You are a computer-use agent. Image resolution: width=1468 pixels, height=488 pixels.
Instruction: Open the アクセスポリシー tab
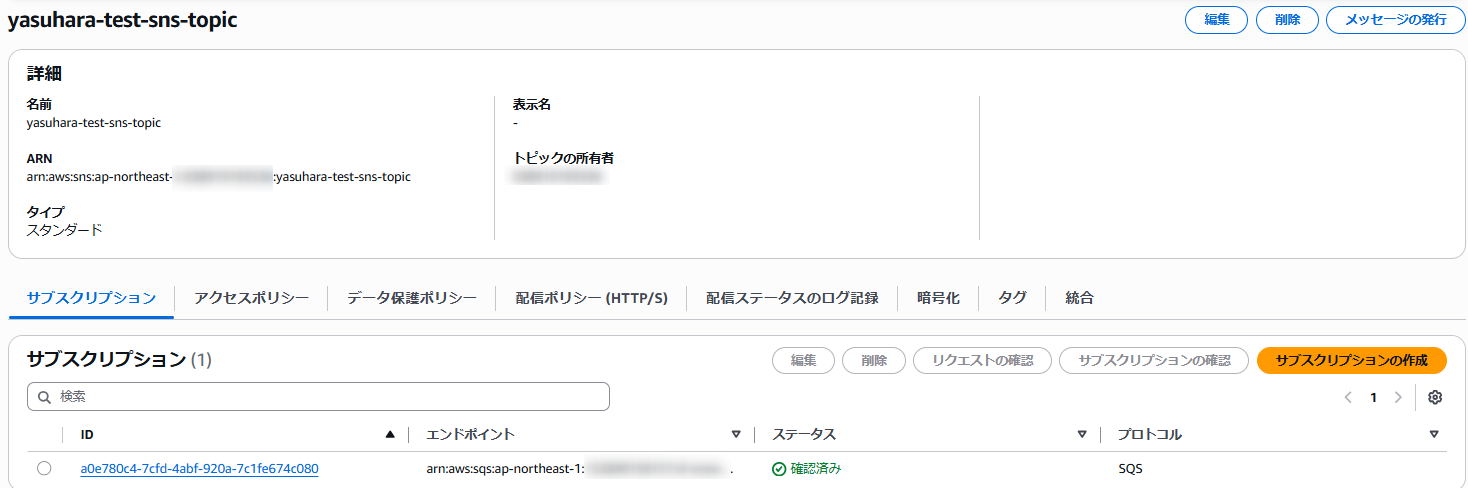click(251, 298)
